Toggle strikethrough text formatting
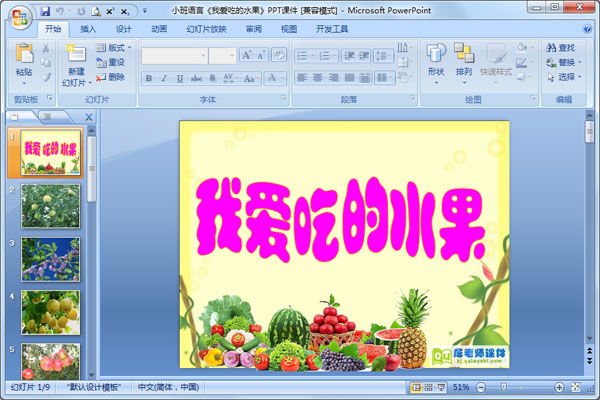The image size is (600, 400). [x=196, y=78]
